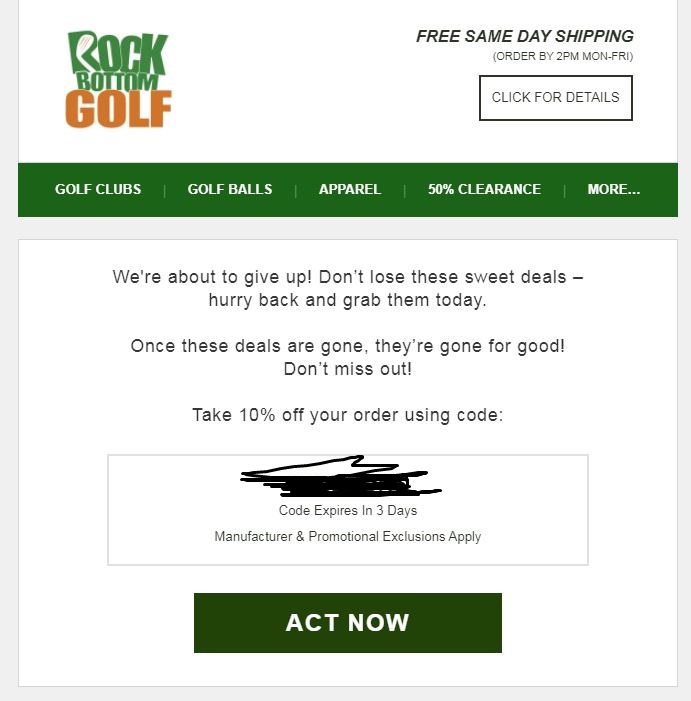
Task: Click the We're about to give up sentence
Action: pyautogui.click(x=348, y=276)
